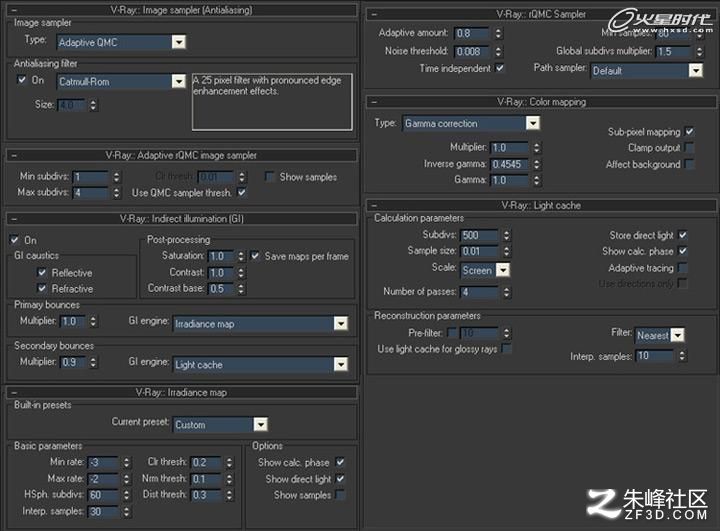
Task: Click the Global subdivs multiplier field
Action: pyautogui.click(x=674, y=51)
